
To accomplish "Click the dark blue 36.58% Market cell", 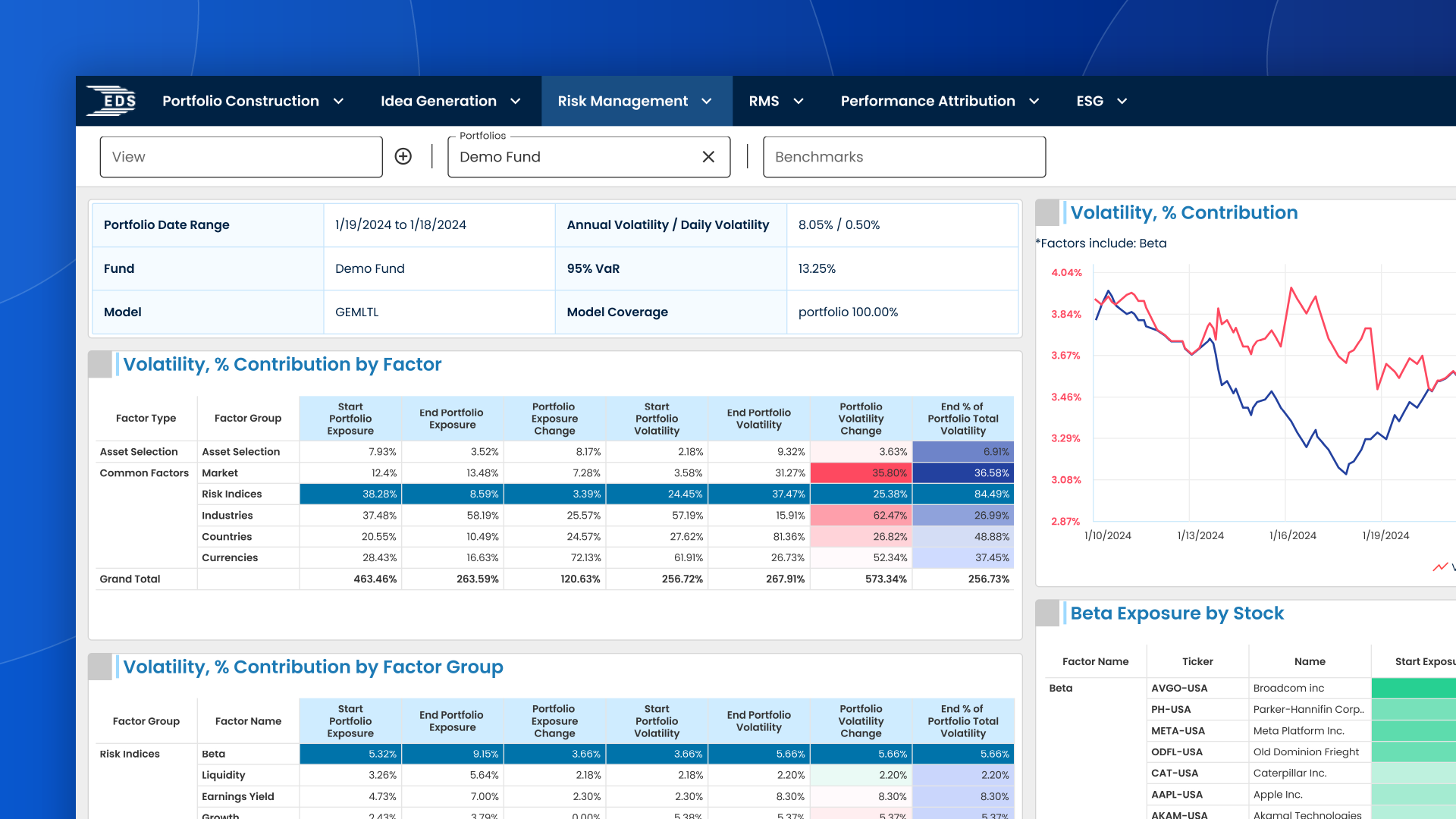I will pyautogui.click(x=963, y=472).
